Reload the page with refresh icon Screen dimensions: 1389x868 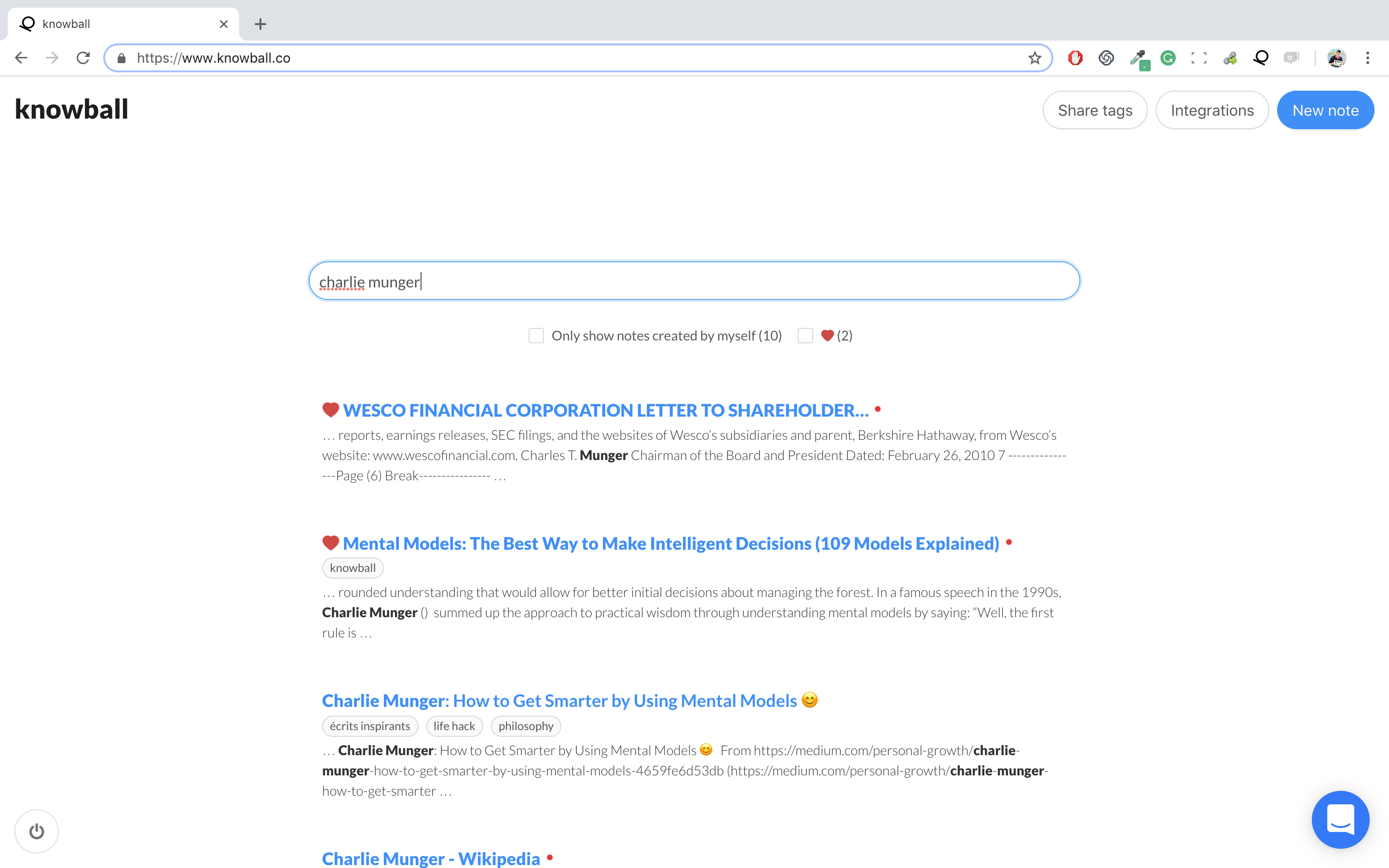point(83,58)
